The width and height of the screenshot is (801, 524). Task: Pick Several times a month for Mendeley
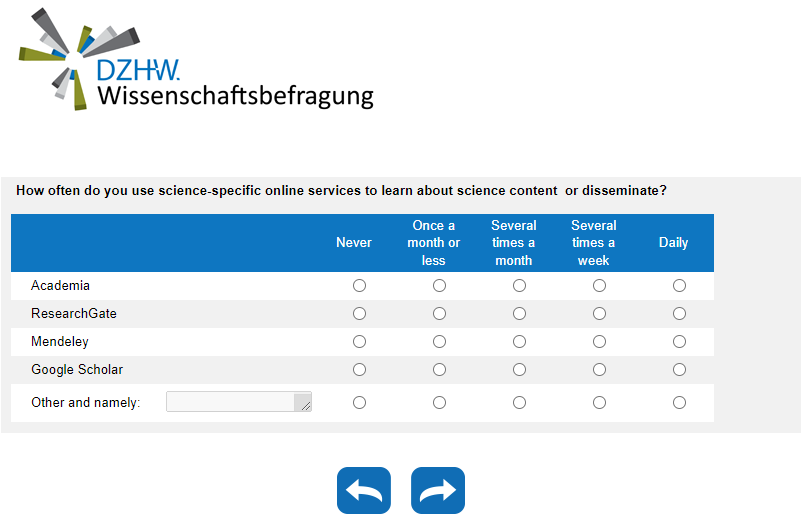(520, 342)
